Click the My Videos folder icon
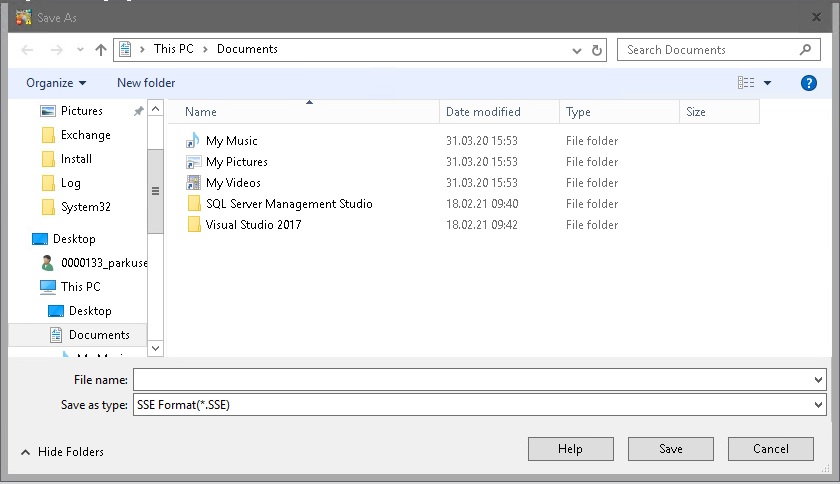This screenshot has height=484, width=840. 194,183
